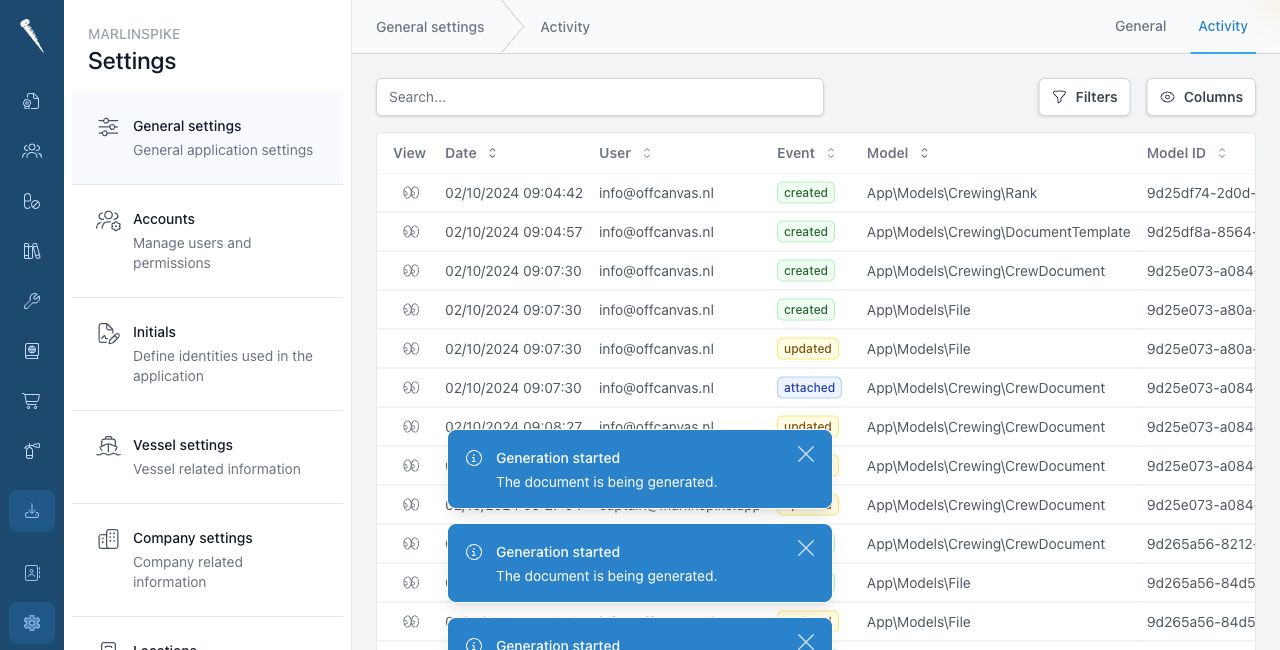Screen dimensions: 1280x650
Task: Switch to the General tab
Action: pyautogui.click(x=1140, y=27)
